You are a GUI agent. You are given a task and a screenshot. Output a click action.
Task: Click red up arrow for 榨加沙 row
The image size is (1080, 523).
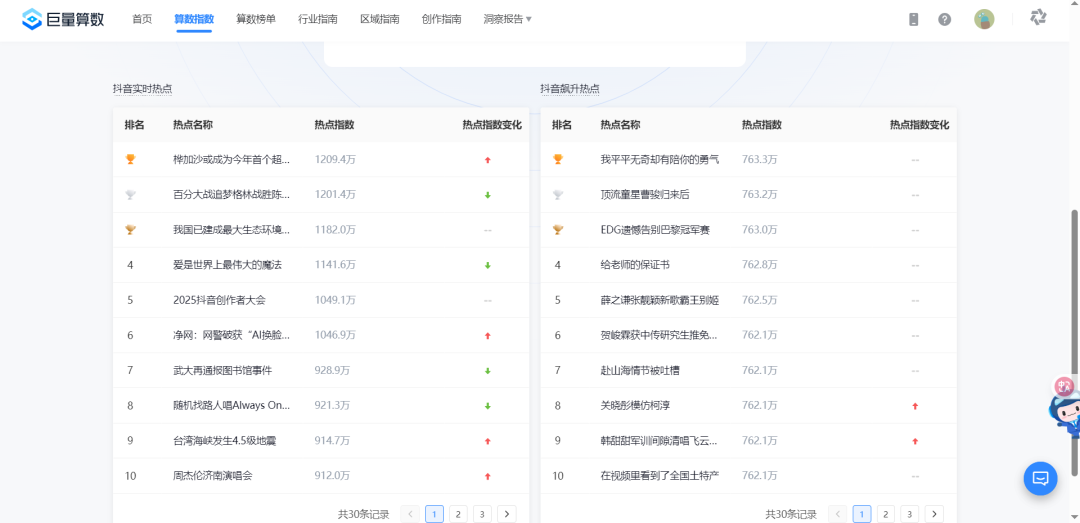tap(488, 160)
